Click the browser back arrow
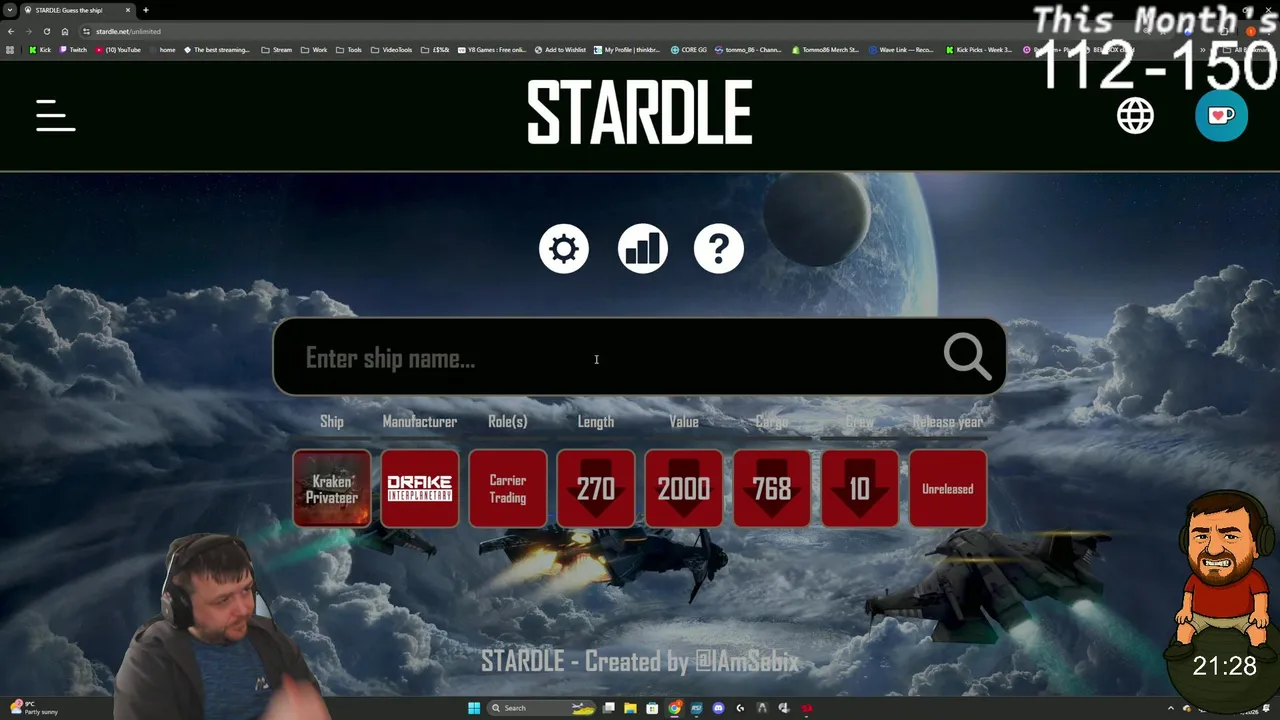Viewport: 1280px width, 720px height. point(10,31)
